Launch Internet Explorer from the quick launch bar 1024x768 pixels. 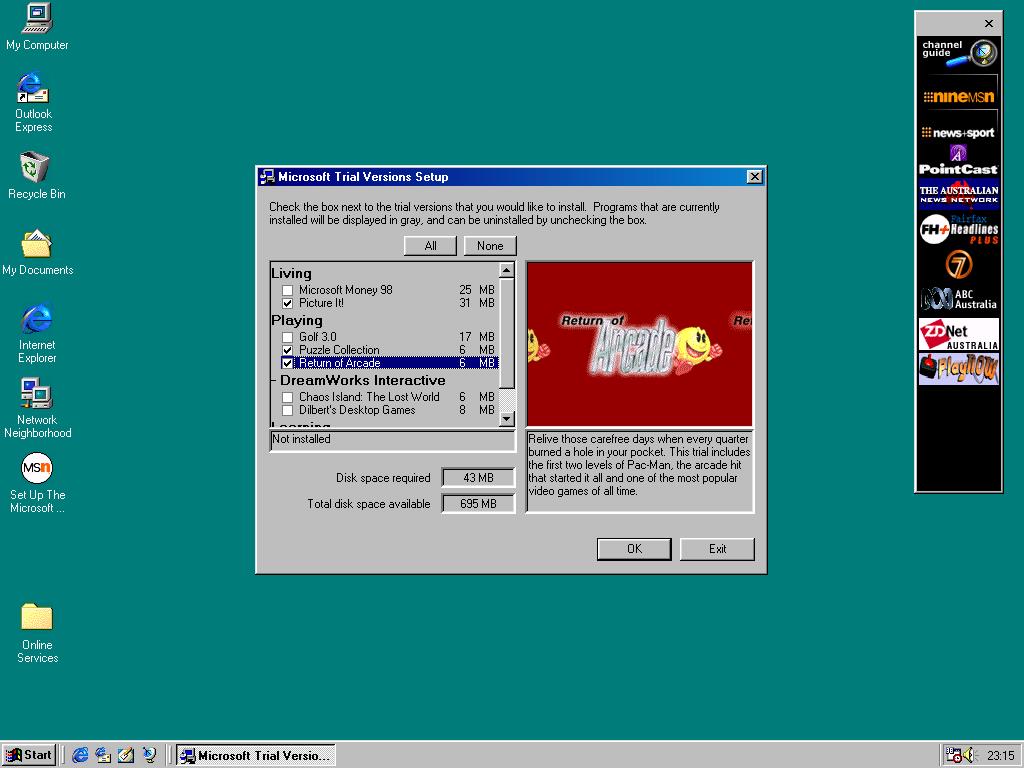(x=80, y=756)
